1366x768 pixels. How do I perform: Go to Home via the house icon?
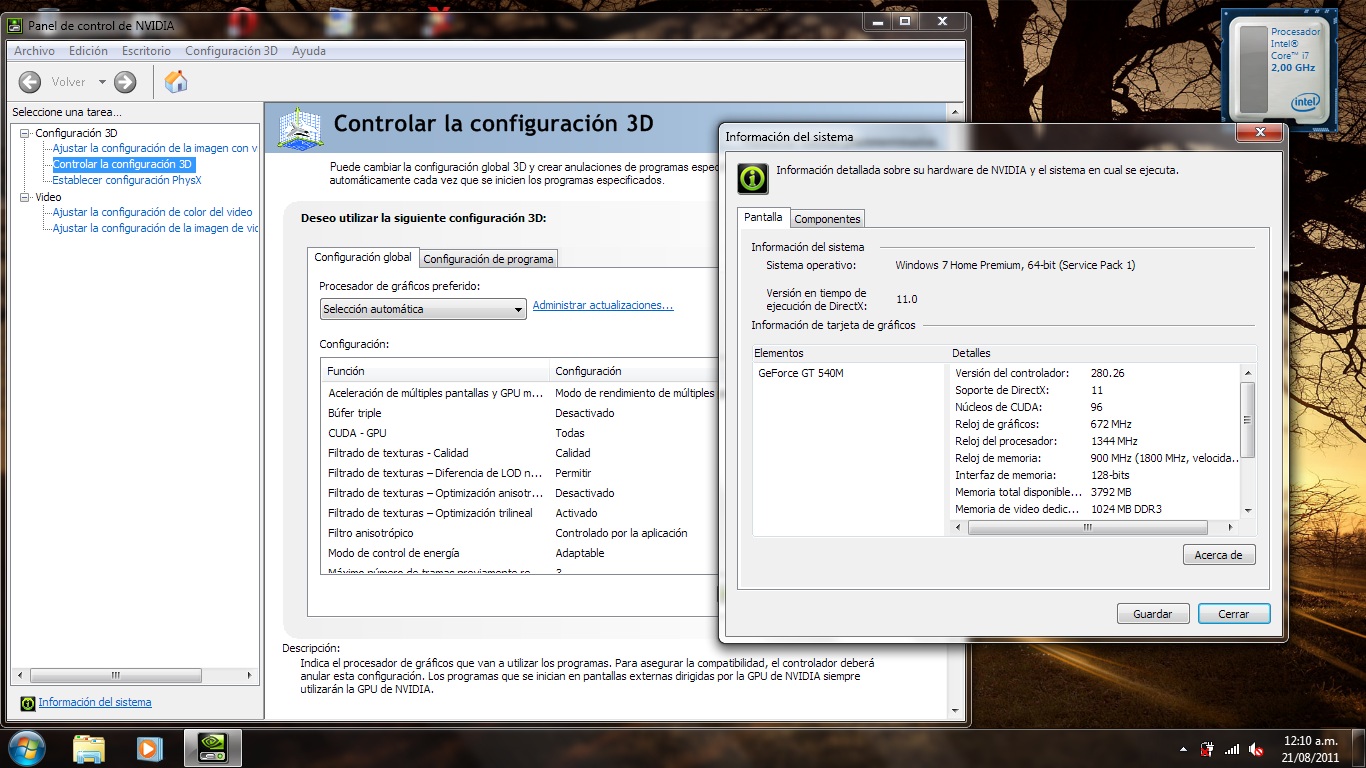[176, 81]
